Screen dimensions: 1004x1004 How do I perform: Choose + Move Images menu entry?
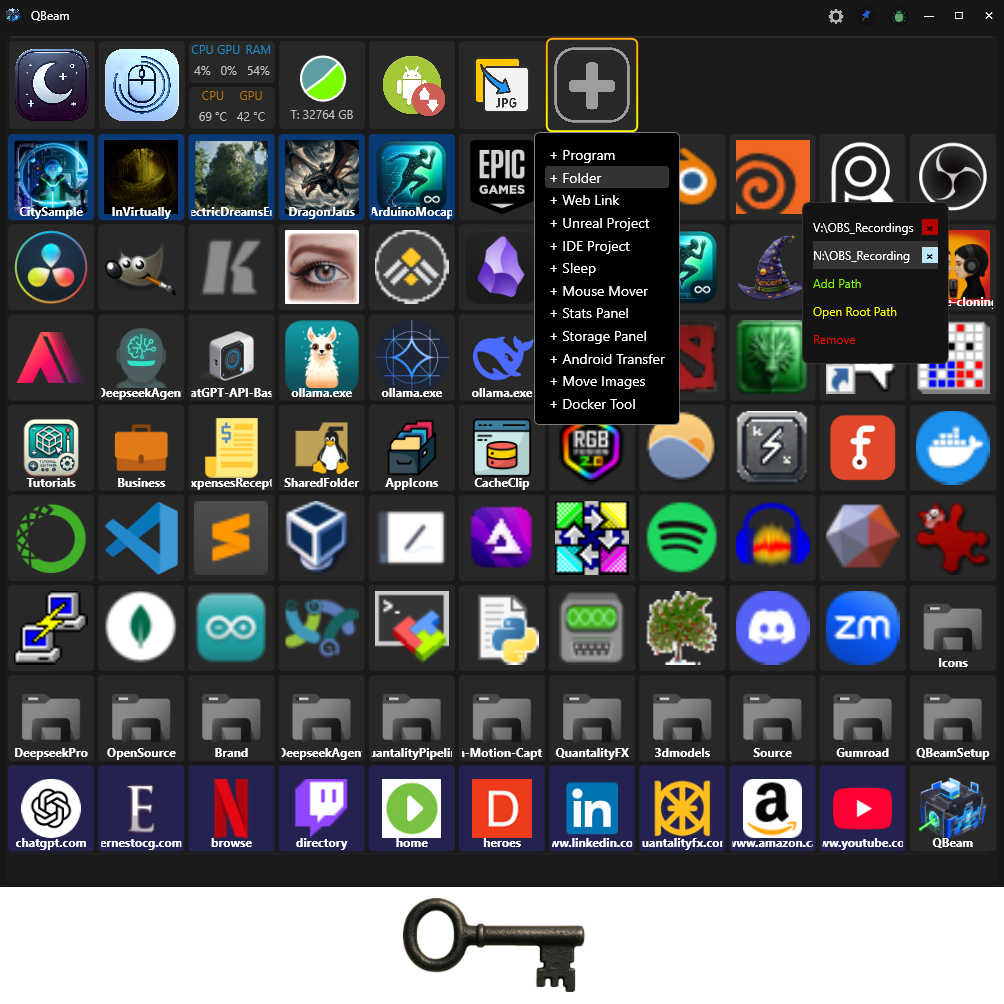[x=606, y=382]
